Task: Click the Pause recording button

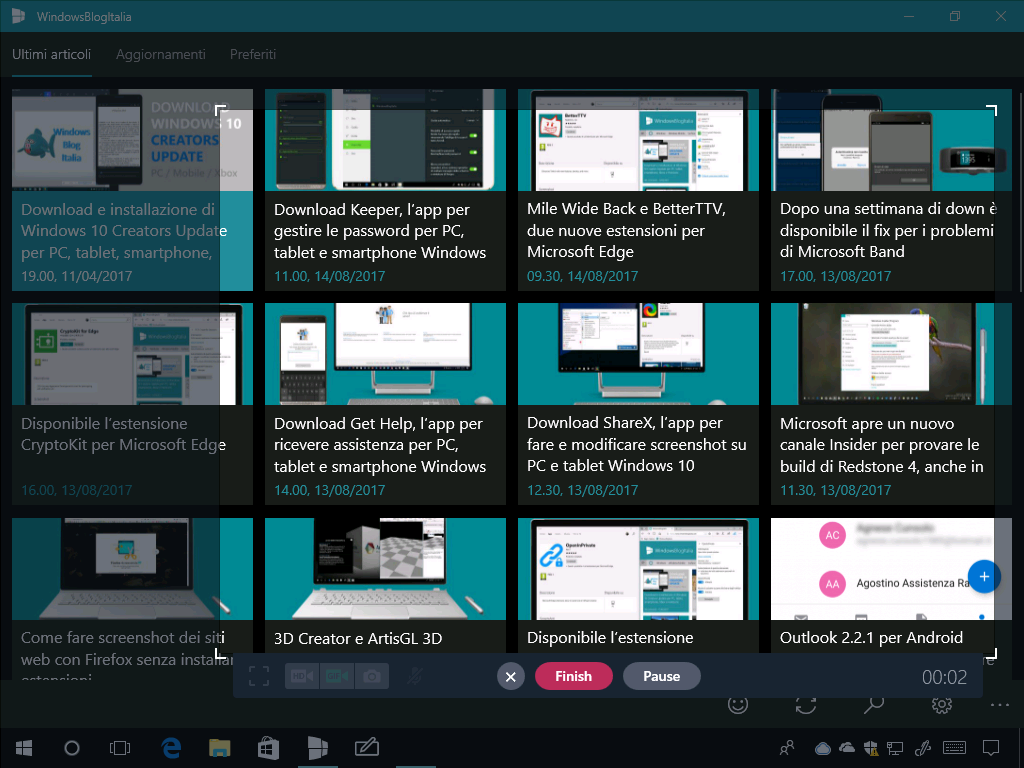Action: click(662, 677)
